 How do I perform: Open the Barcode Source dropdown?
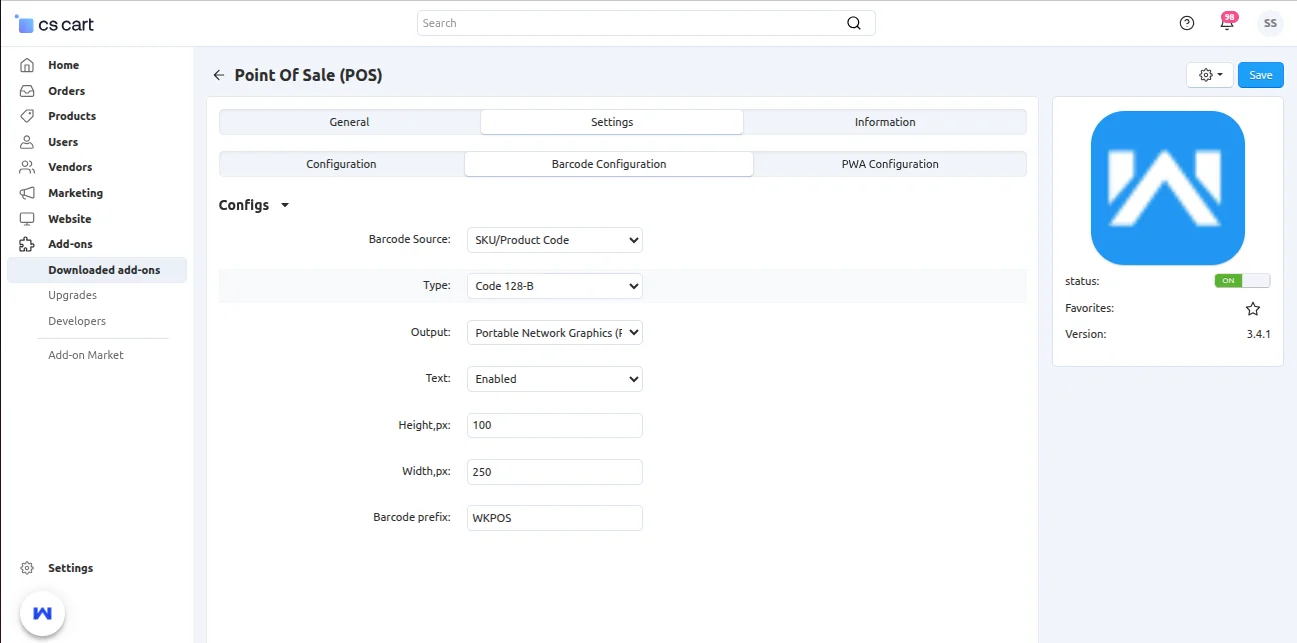(x=554, y=240)
